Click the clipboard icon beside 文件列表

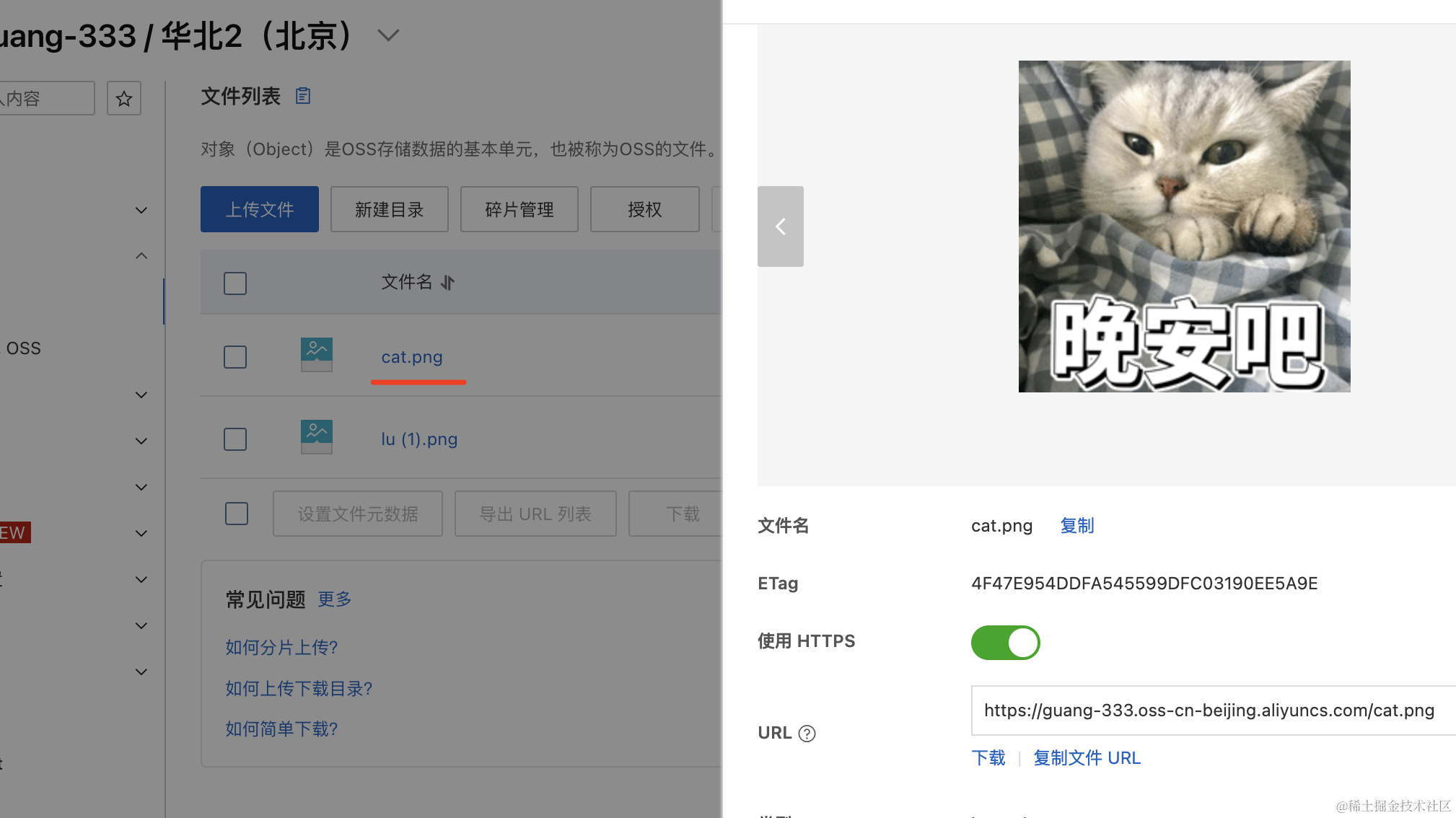[303, 95]
